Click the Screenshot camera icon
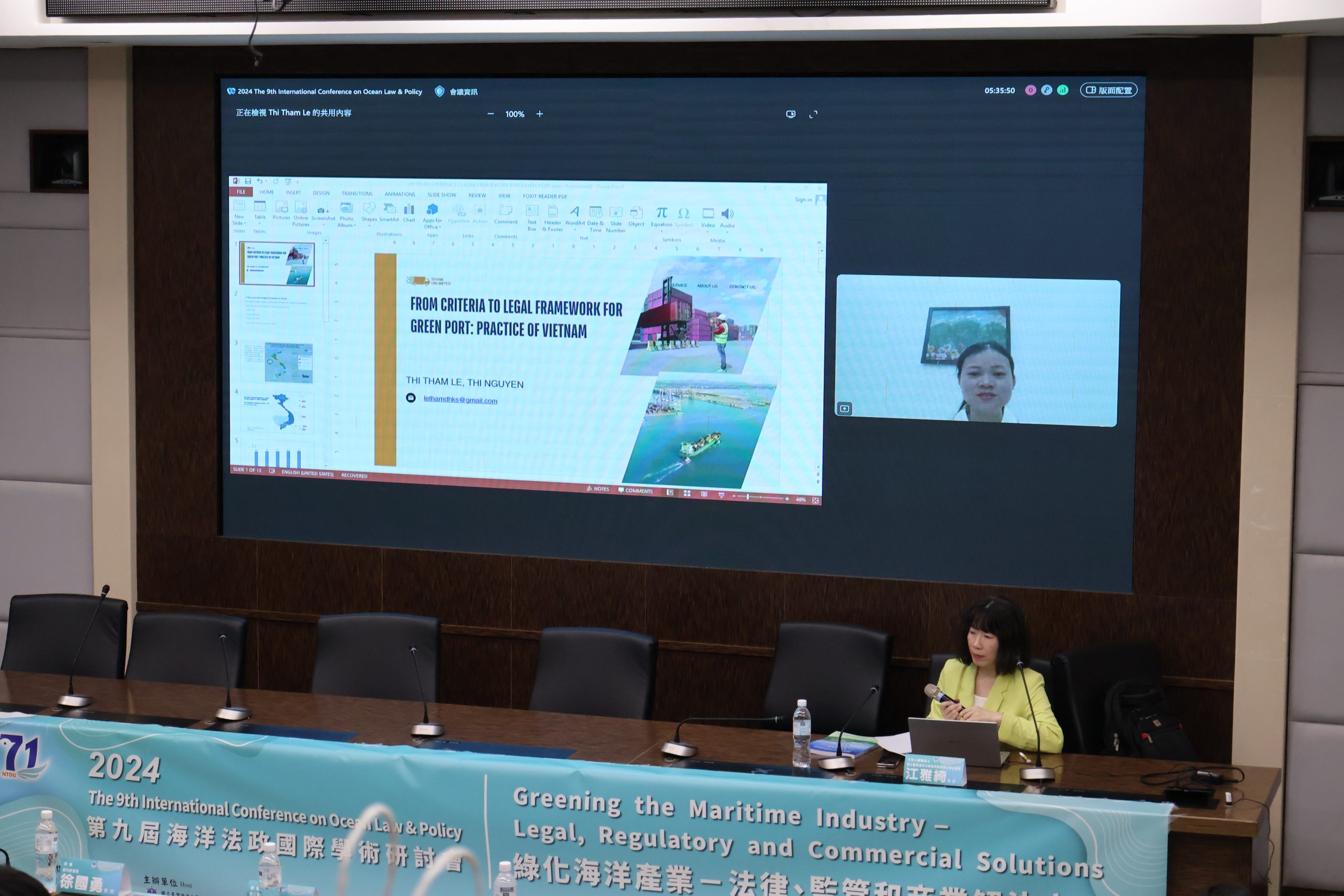Viewport: 1344px width, 896px height. click(322, 210)
